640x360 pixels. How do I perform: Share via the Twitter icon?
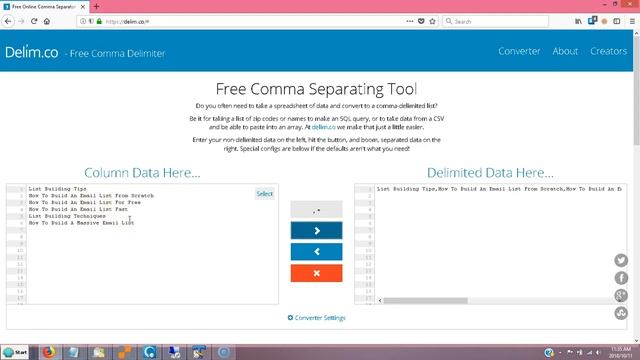621,260
